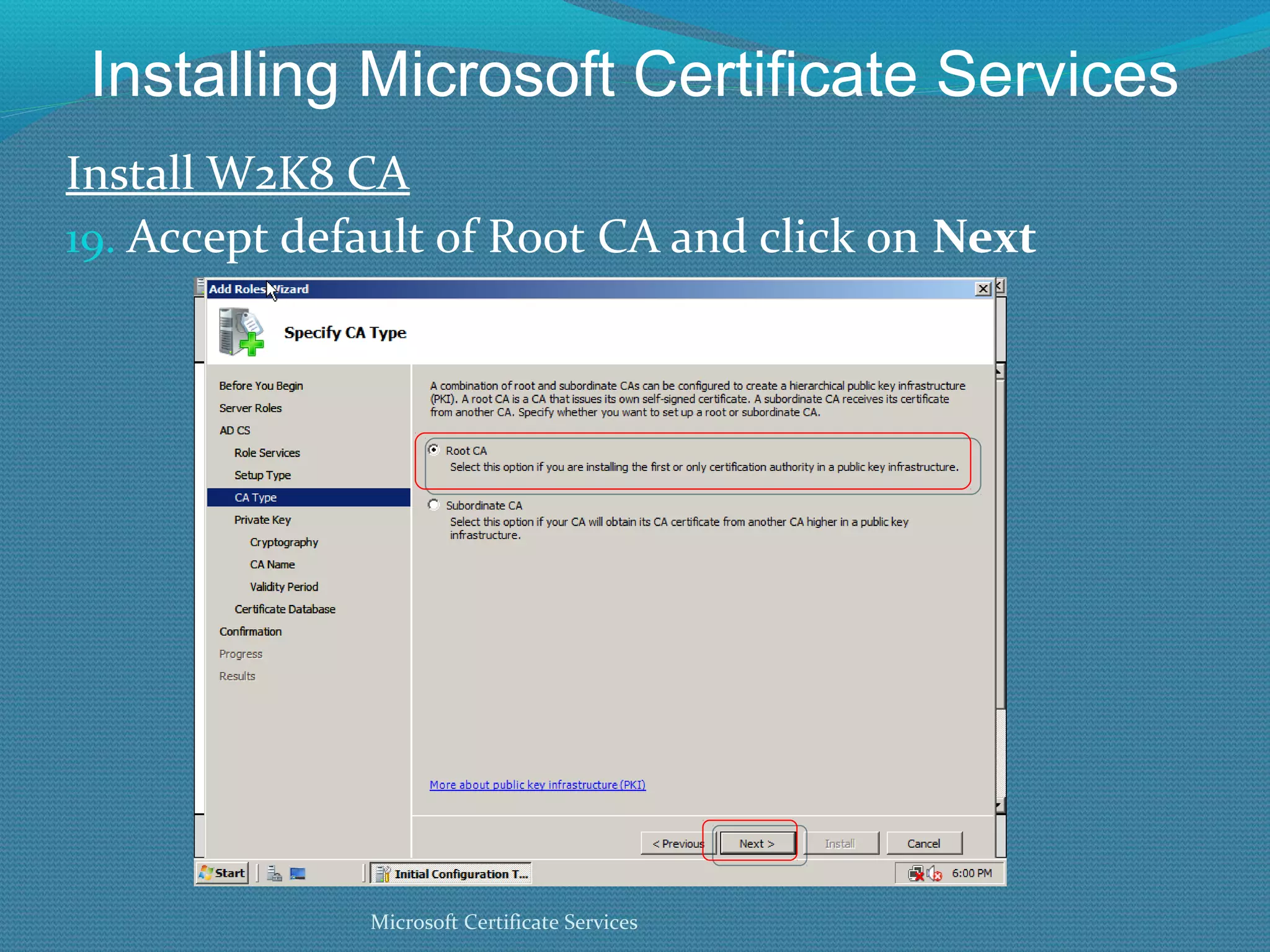Open Role Services step
The height and width of the screenshot is (952, 1270).
point(267,452)
